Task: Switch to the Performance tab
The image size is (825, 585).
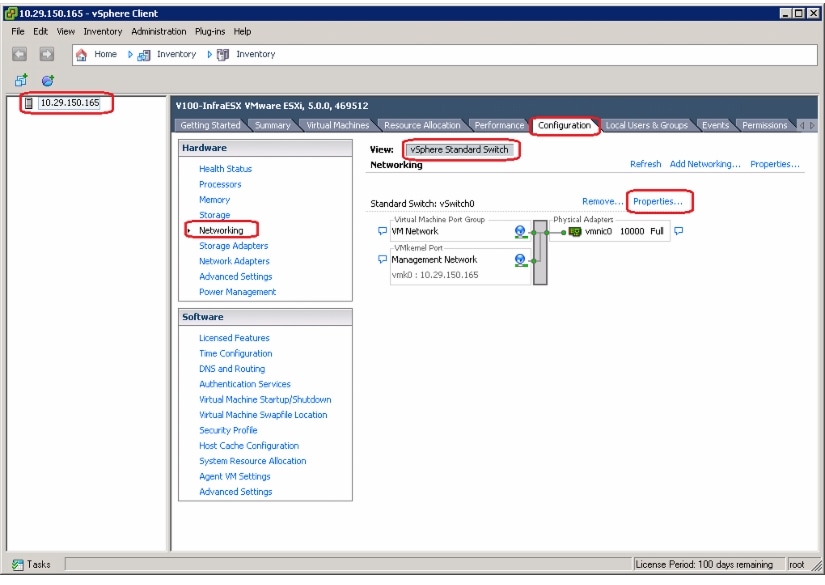Action: (x=499, y=125)
